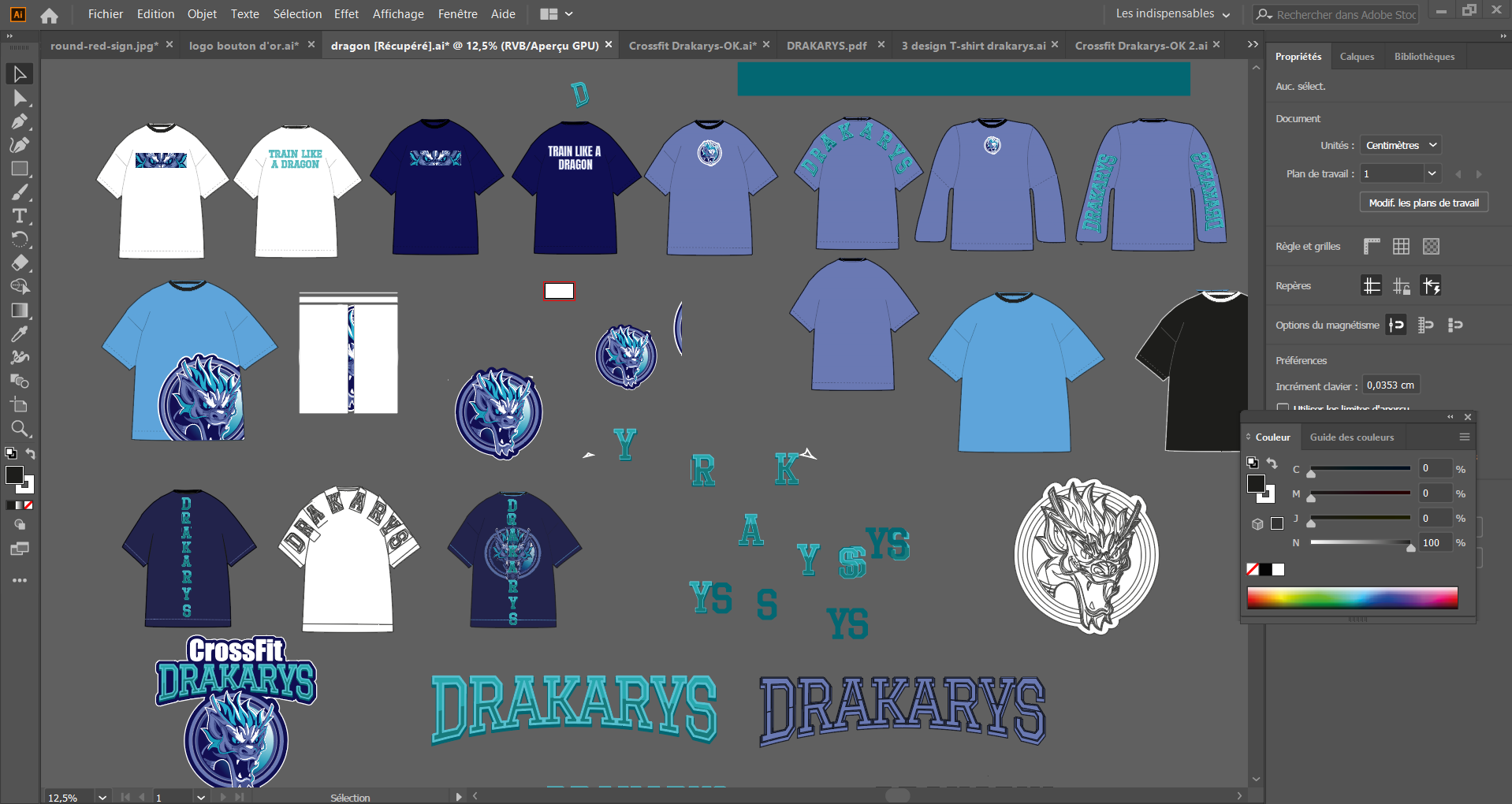Collapse the Couleur floating panel
Screen dimensions: 1512x804
pos(1451,417)
